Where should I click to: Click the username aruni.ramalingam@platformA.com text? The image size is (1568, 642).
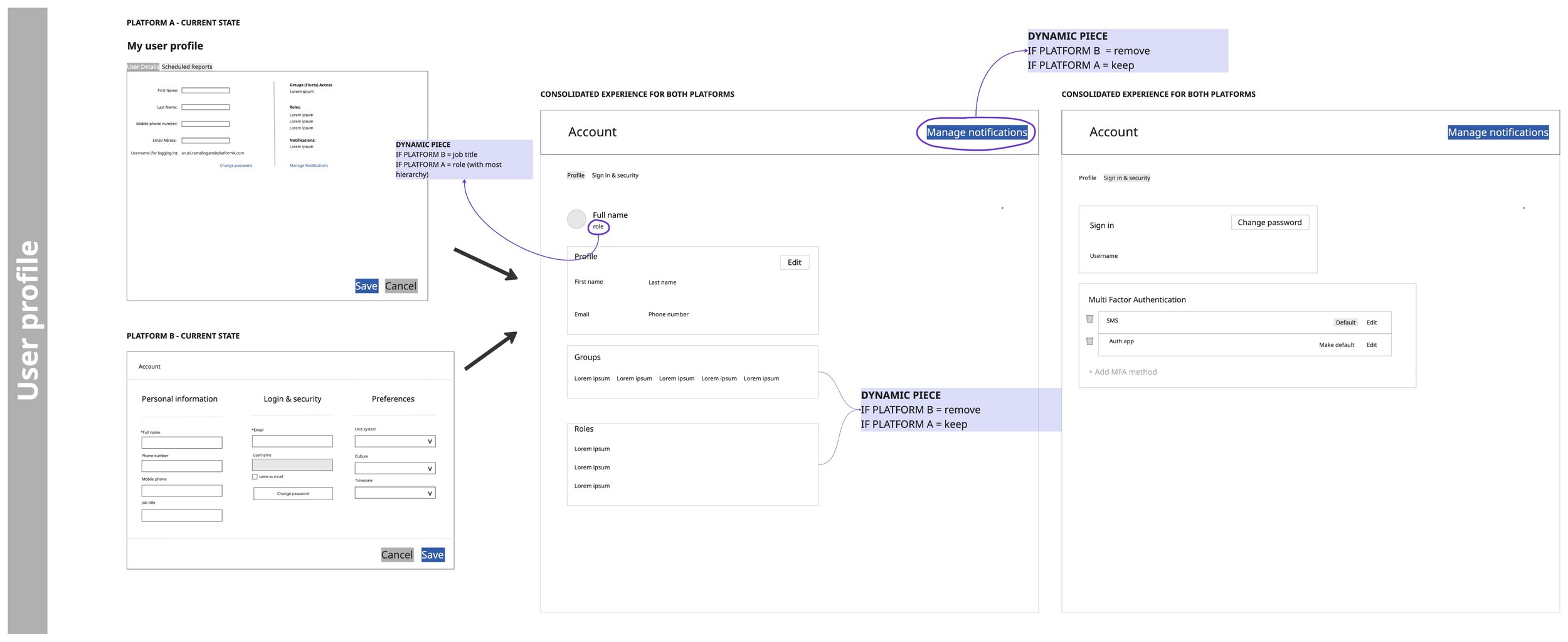pyautogui.click(x=213, y=153)
